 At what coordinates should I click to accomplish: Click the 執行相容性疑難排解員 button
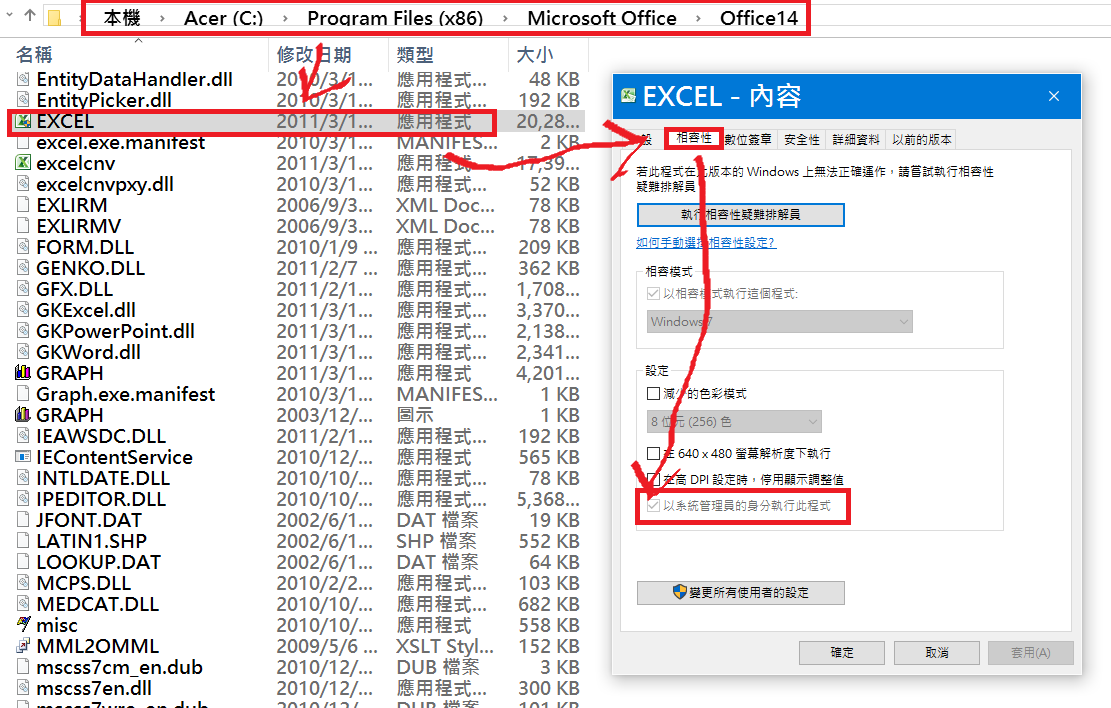(740, 215)
